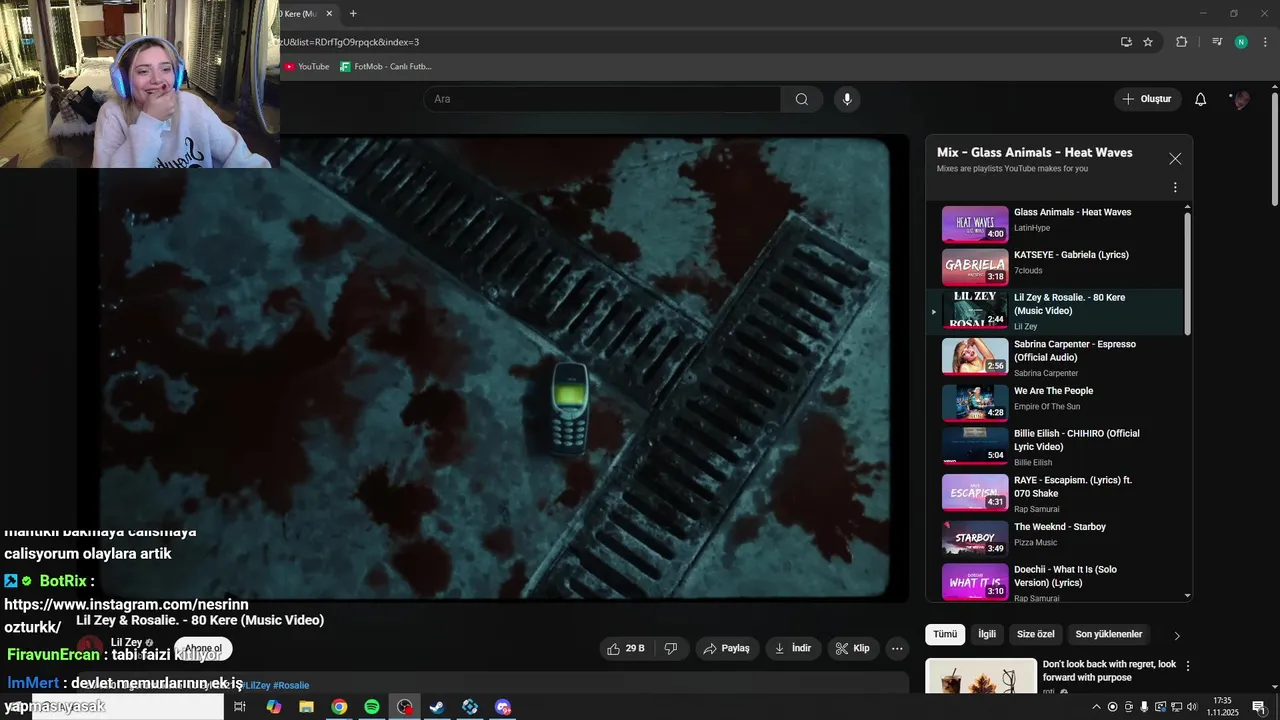Open the YouTube account avatar menu
This screenshot has width=1280, height=720.
point(1241,99)
